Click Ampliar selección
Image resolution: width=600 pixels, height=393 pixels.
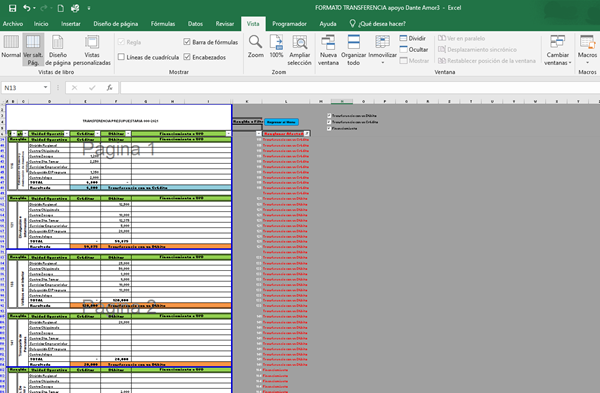click(300, 50)
